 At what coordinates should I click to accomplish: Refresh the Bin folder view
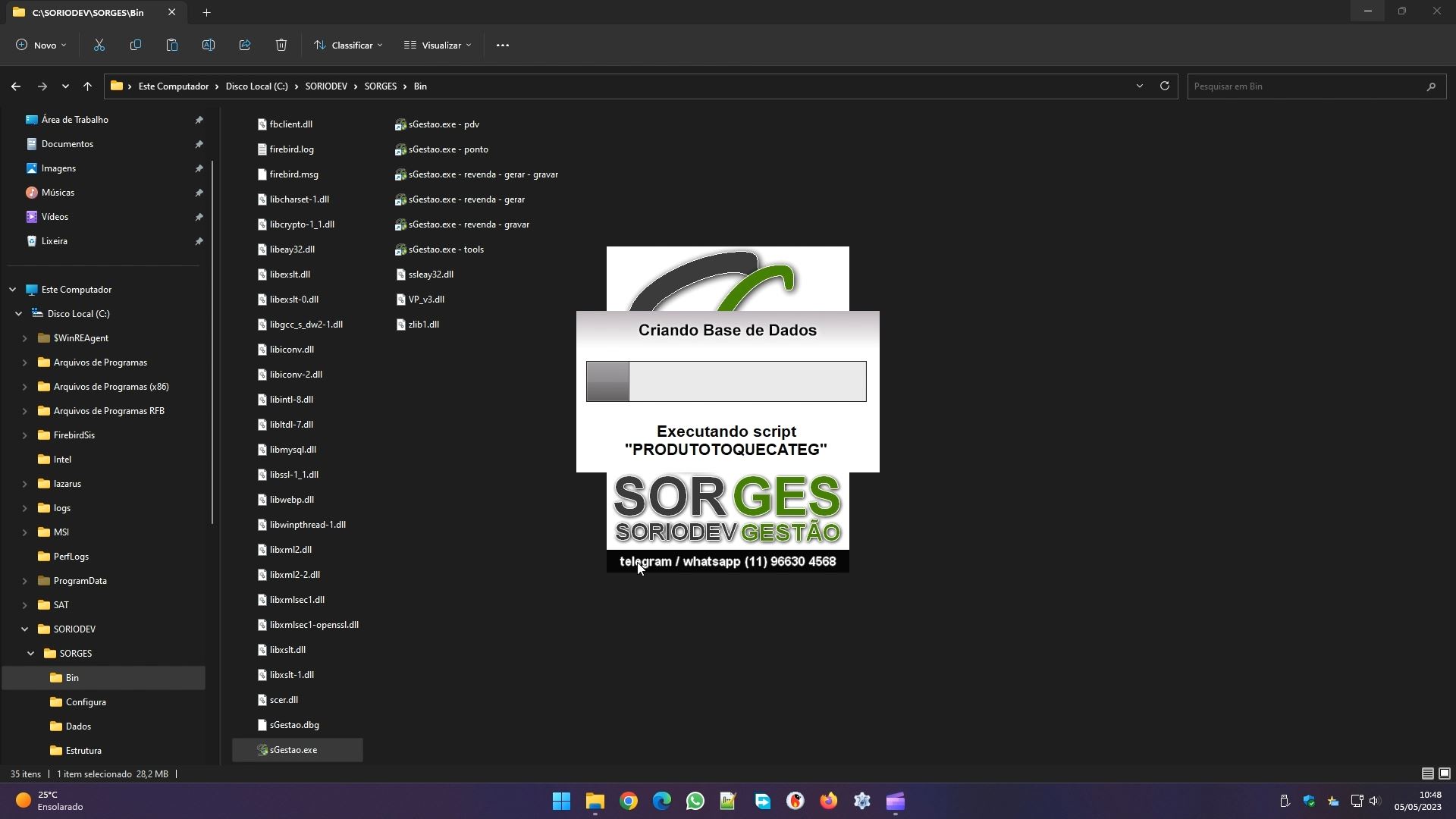point(1165,86)
